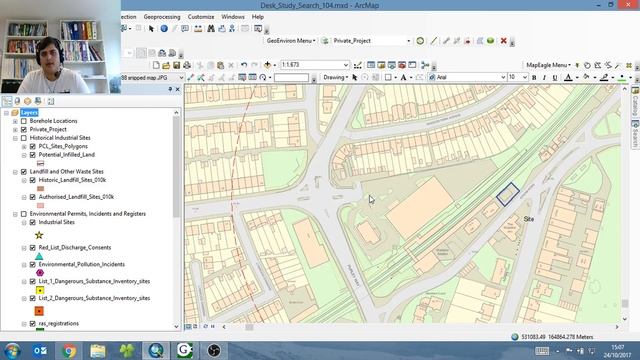Screen dimensions: 640x360
Task: Open the Catalog window toolbar icon
Action: click(x=381, y=65)
